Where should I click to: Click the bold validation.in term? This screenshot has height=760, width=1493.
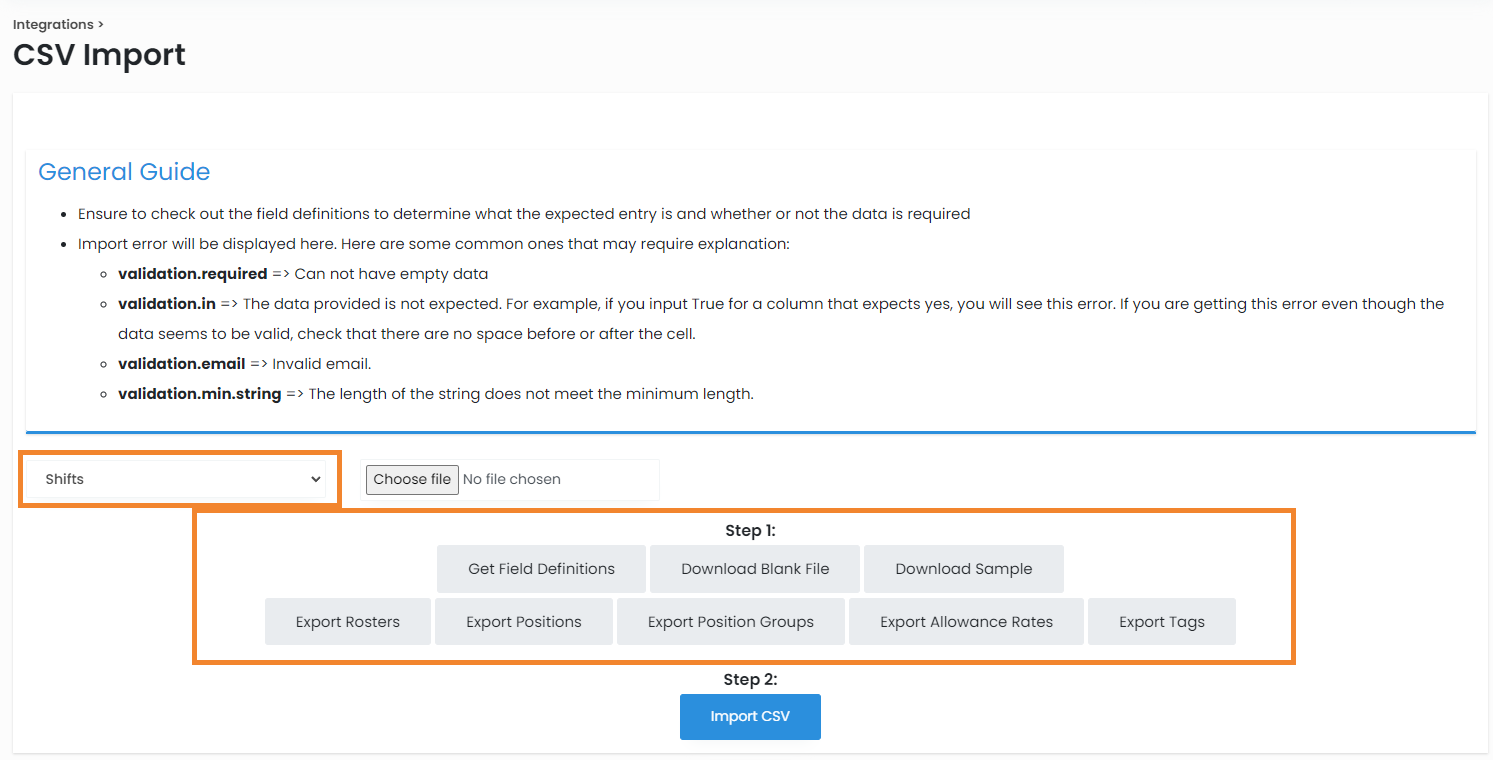click(167, 304)
